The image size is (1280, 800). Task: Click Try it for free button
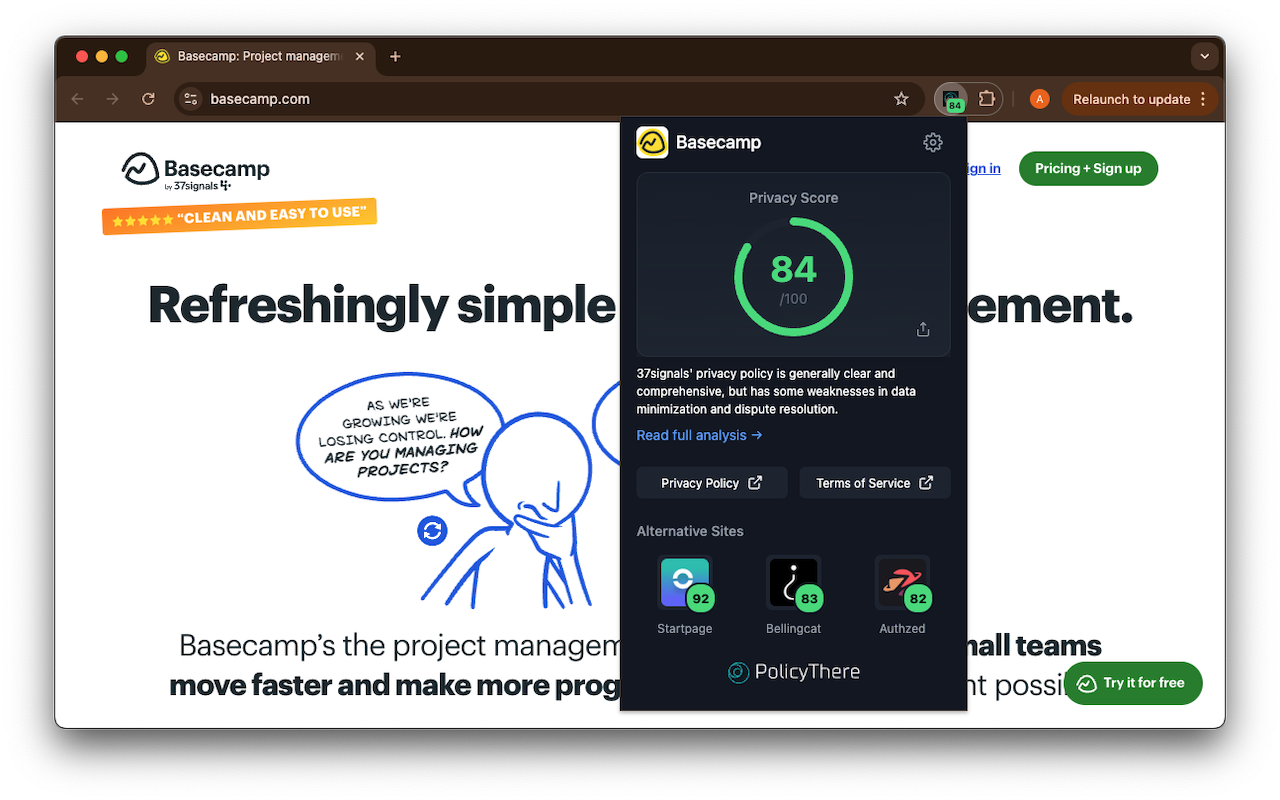click(x=1132, y=683)
